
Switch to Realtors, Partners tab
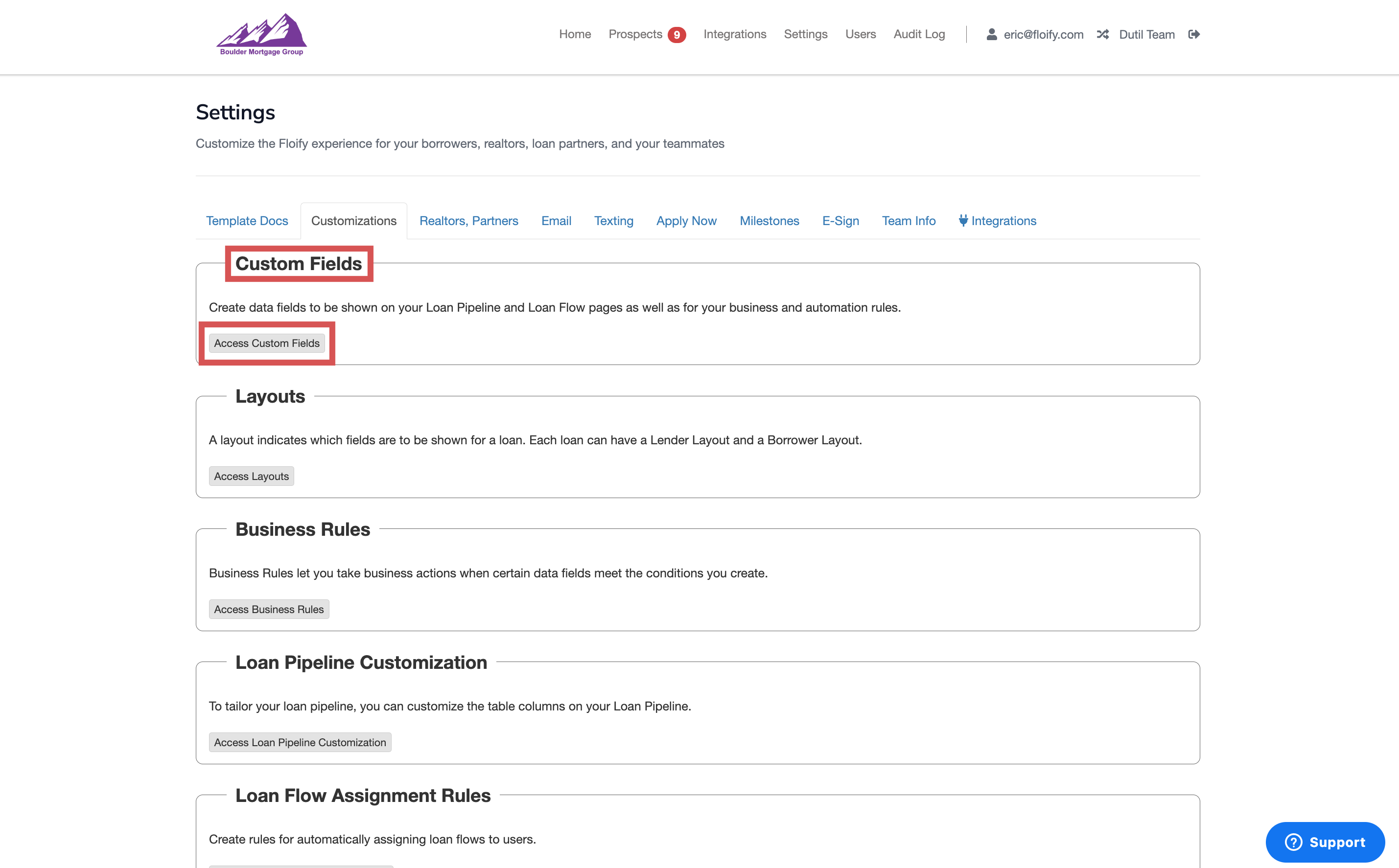468,221
